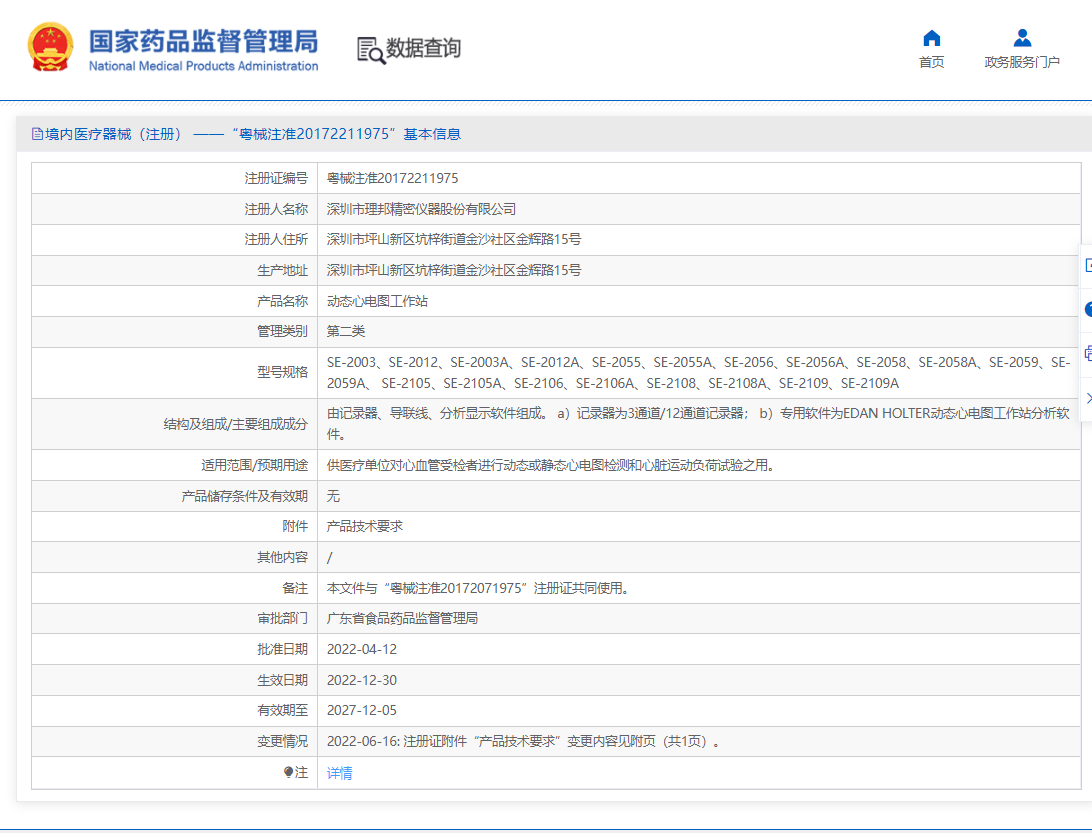Click the 注册人名称 row label
This screenshot has width=1092, height=833.
click(276, 209)
